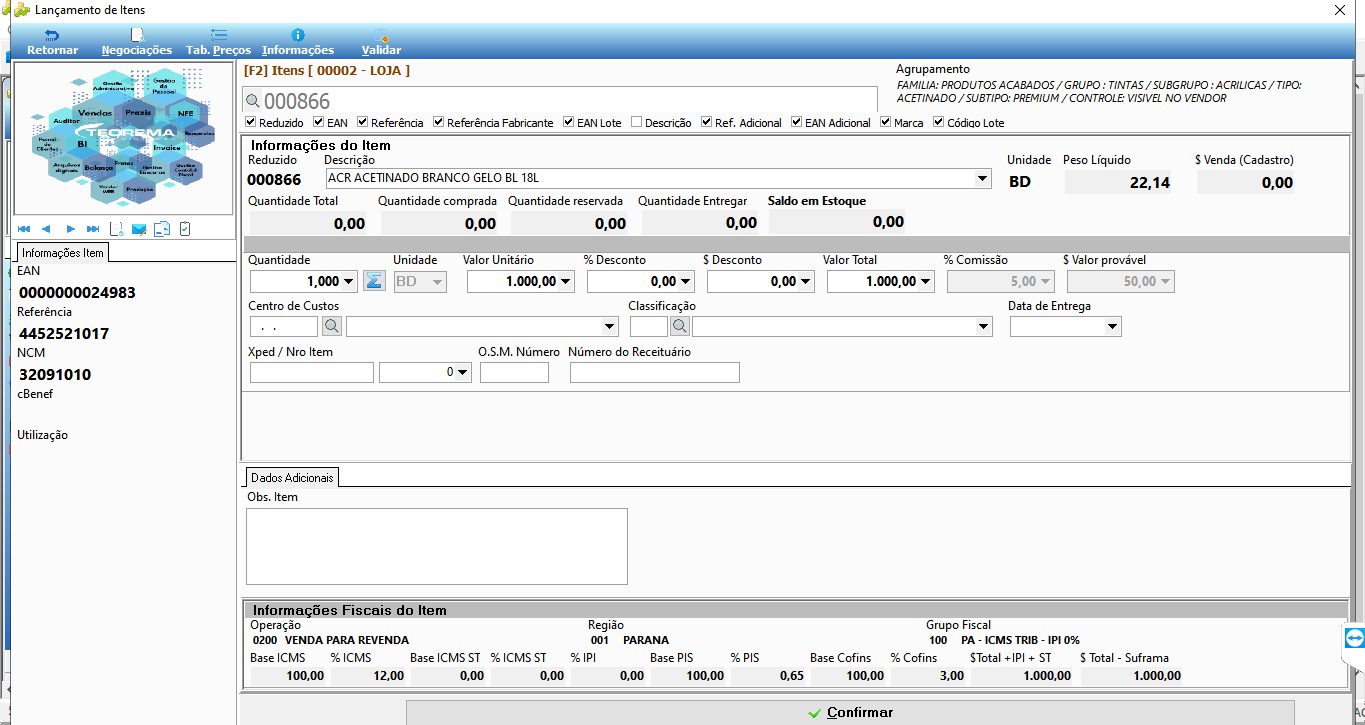Toggle the Referência checkbox
This screenshot has width=1365, height=725.
363,122
